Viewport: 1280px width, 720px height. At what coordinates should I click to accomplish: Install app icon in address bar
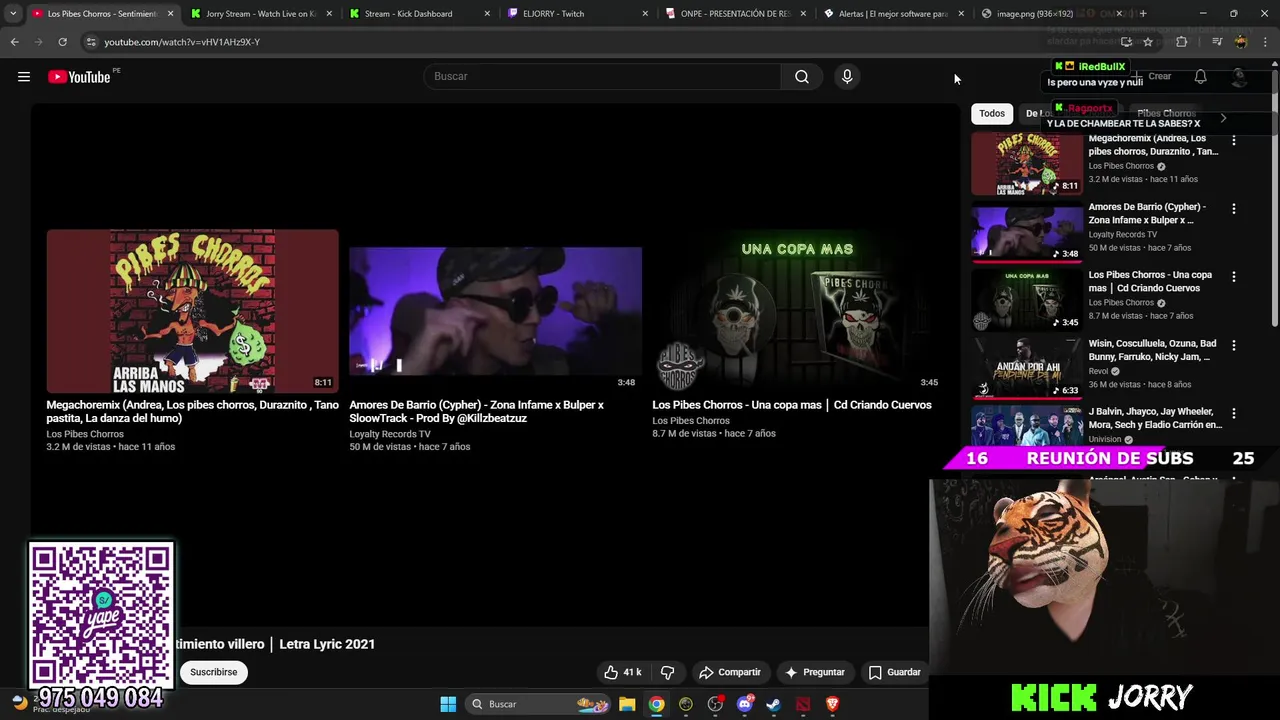(1127, 42)
